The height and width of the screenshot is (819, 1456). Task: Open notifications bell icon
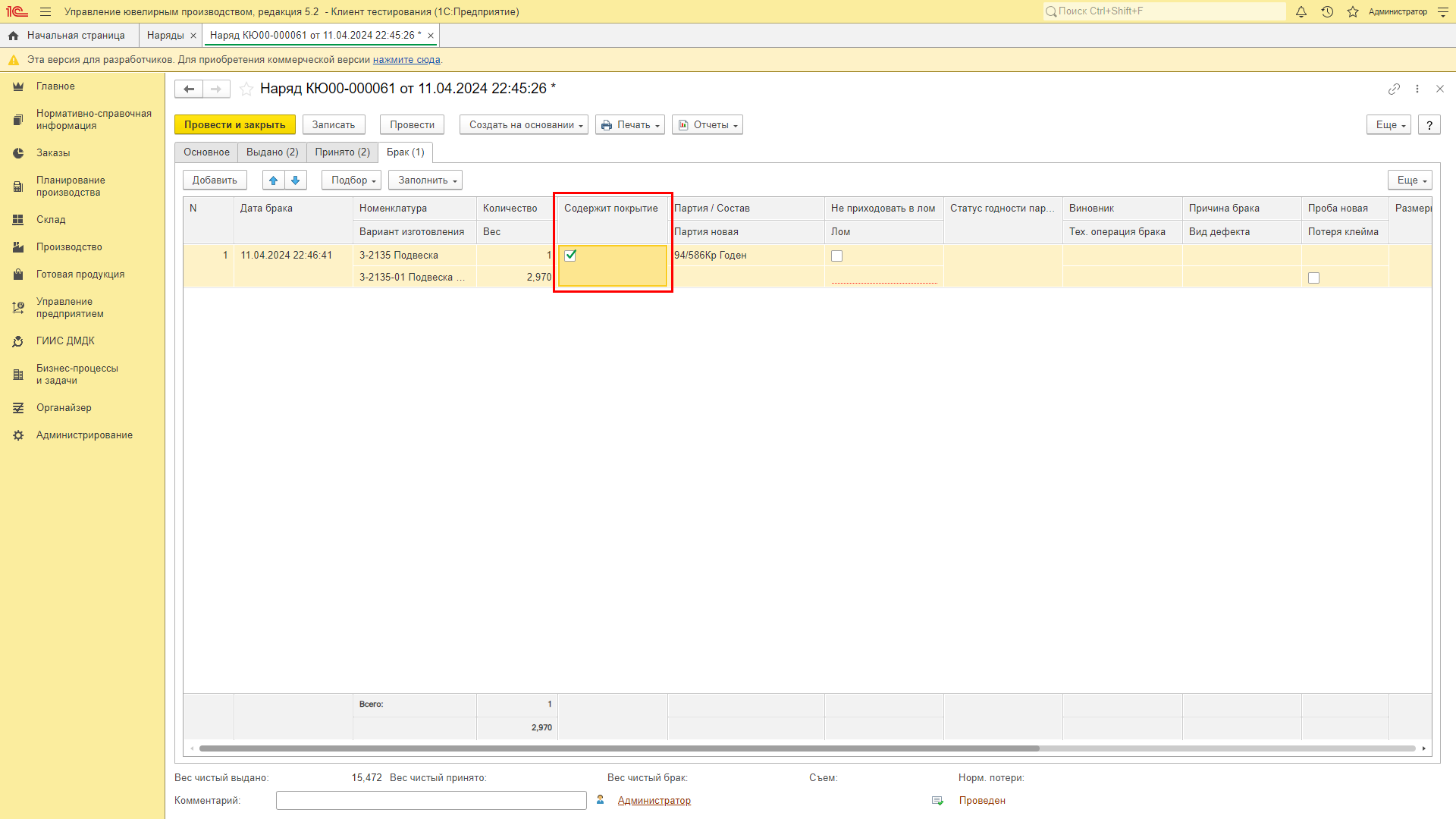coord(1301,11)
